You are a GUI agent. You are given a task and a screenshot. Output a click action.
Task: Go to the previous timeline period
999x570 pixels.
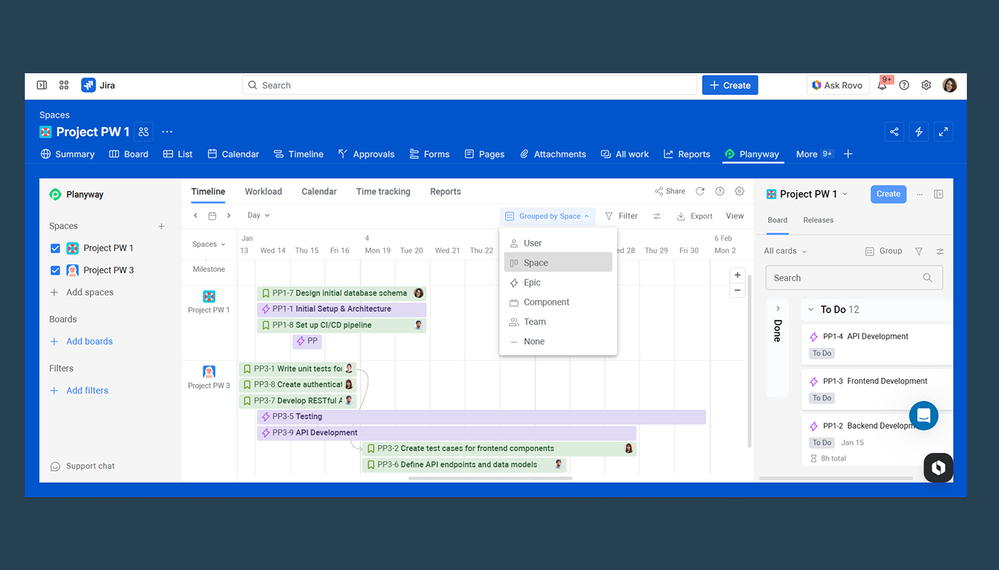coord(196,215)
